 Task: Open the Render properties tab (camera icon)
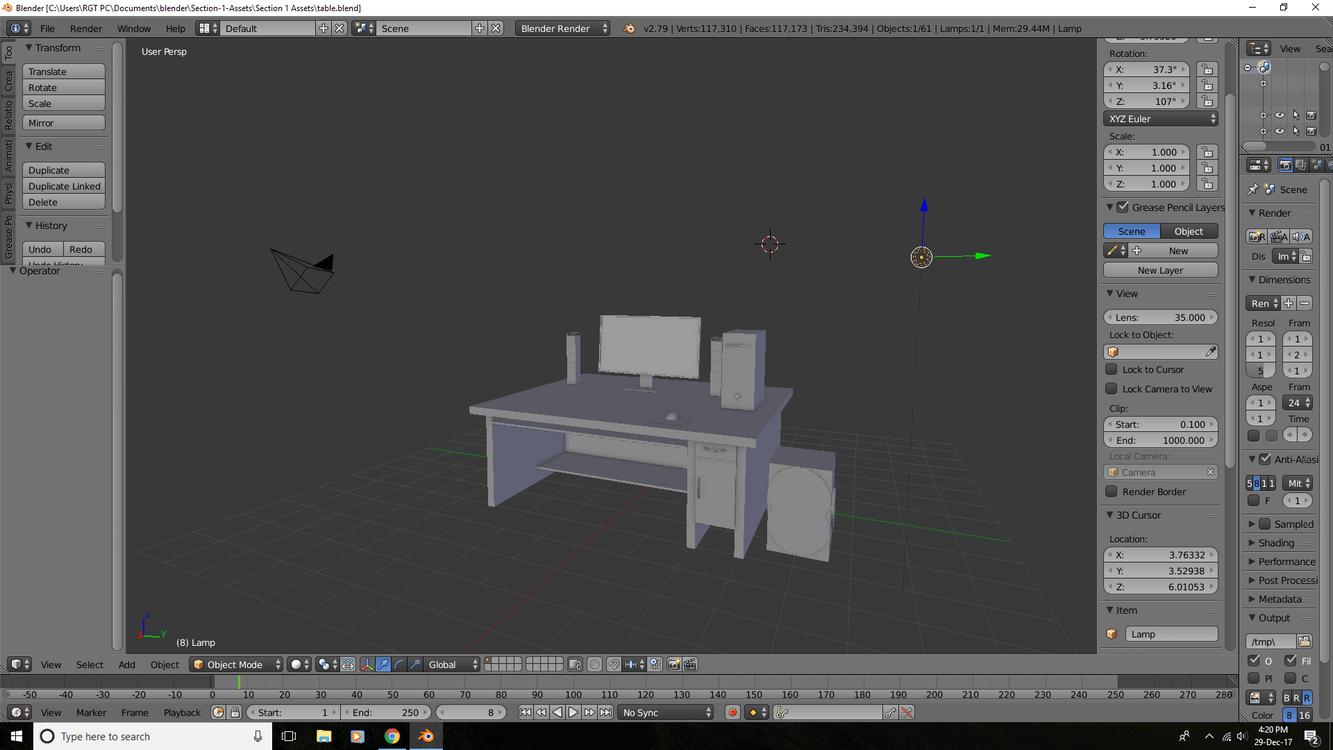(1285, 165)
